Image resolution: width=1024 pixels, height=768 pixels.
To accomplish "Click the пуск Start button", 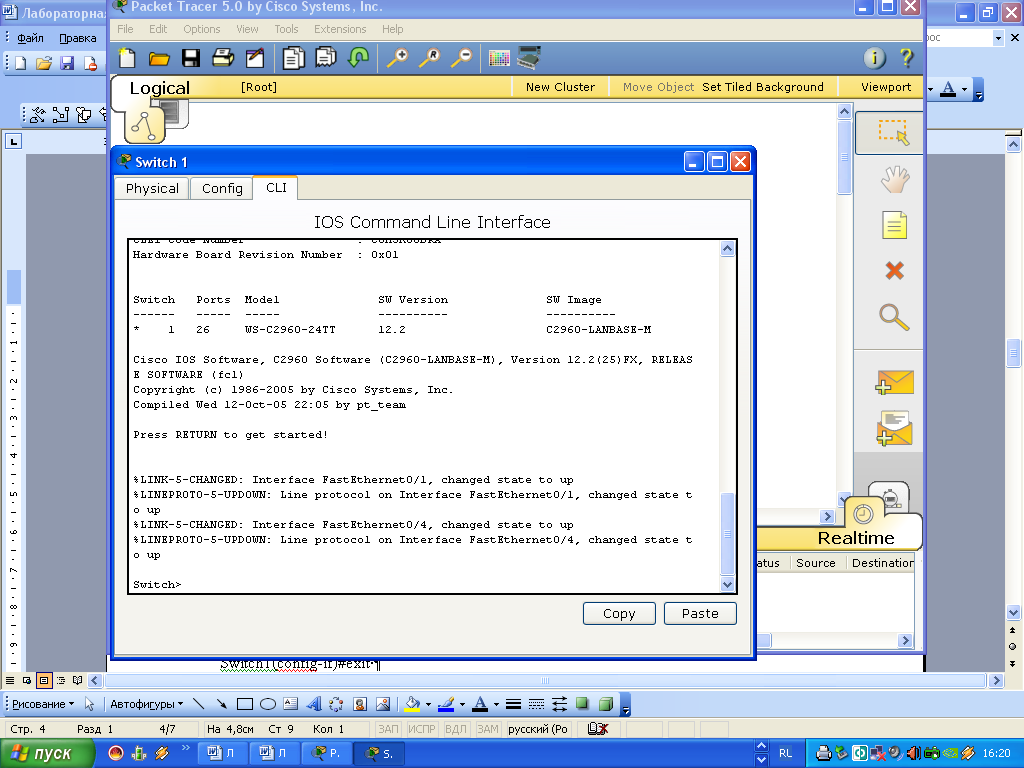I will pyautogui.click(x=47, y=754).
